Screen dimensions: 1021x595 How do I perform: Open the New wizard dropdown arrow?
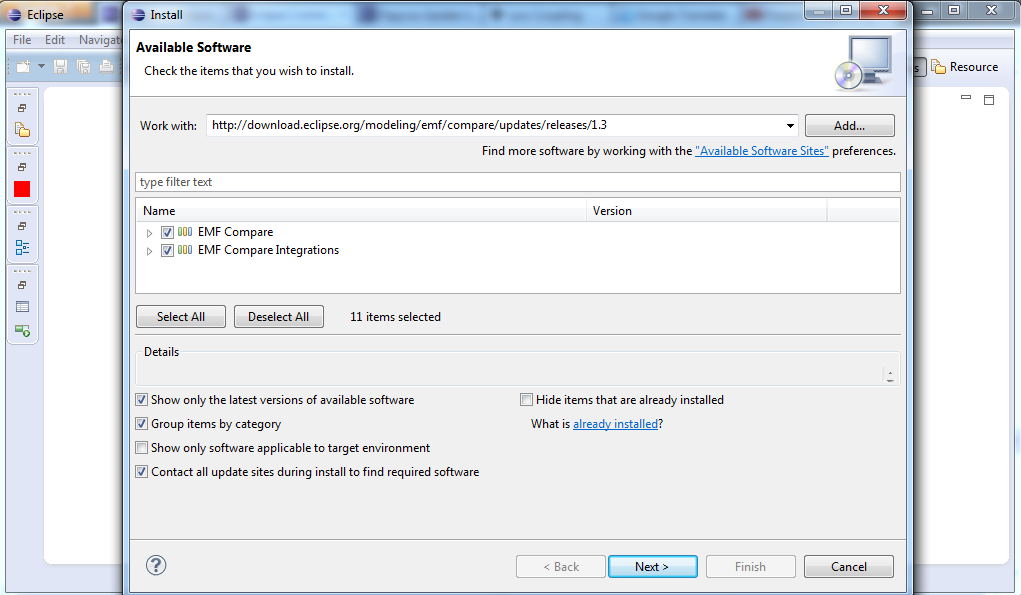click(x=41, y=66)
